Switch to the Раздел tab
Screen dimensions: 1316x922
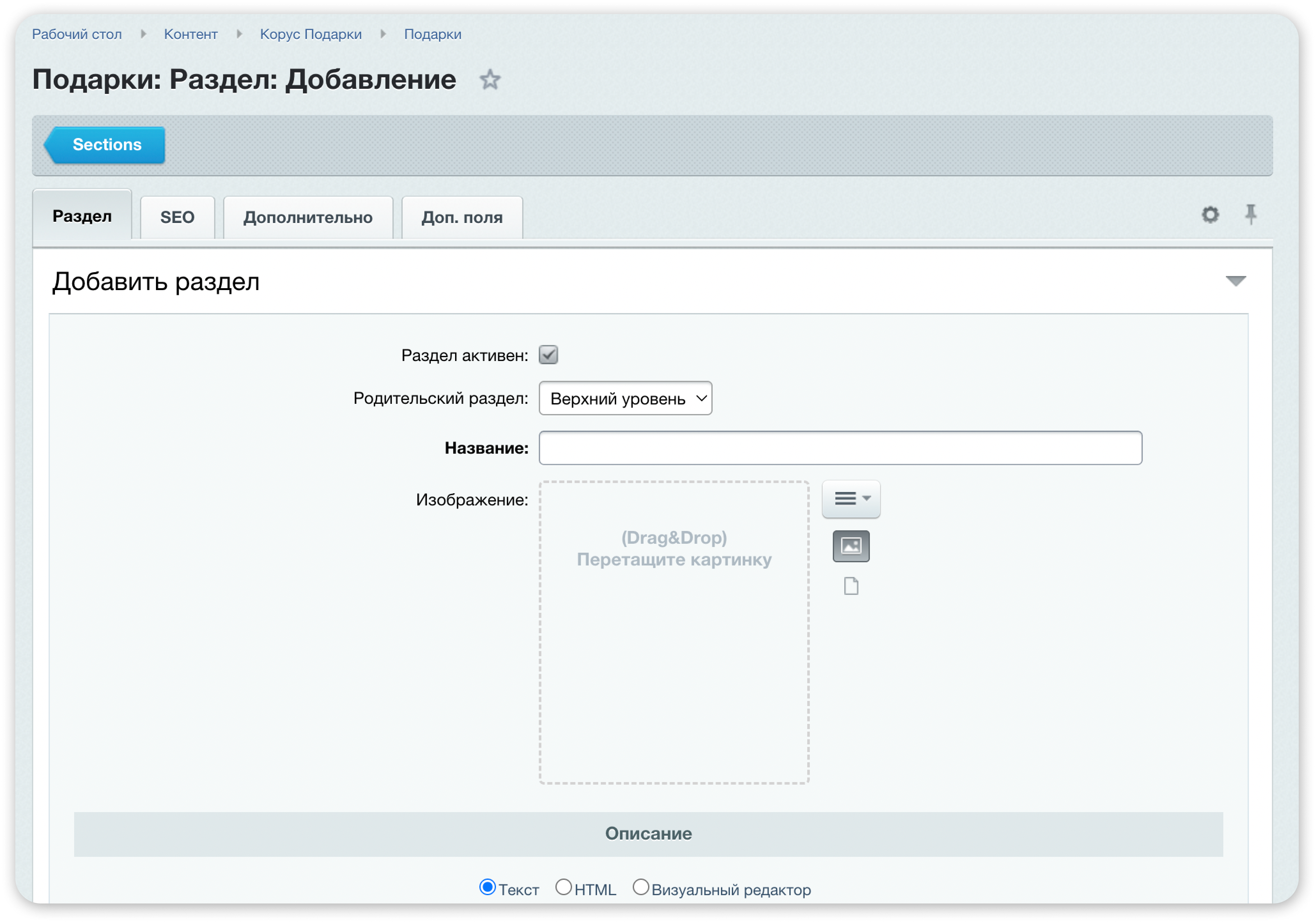coord(82,216)
